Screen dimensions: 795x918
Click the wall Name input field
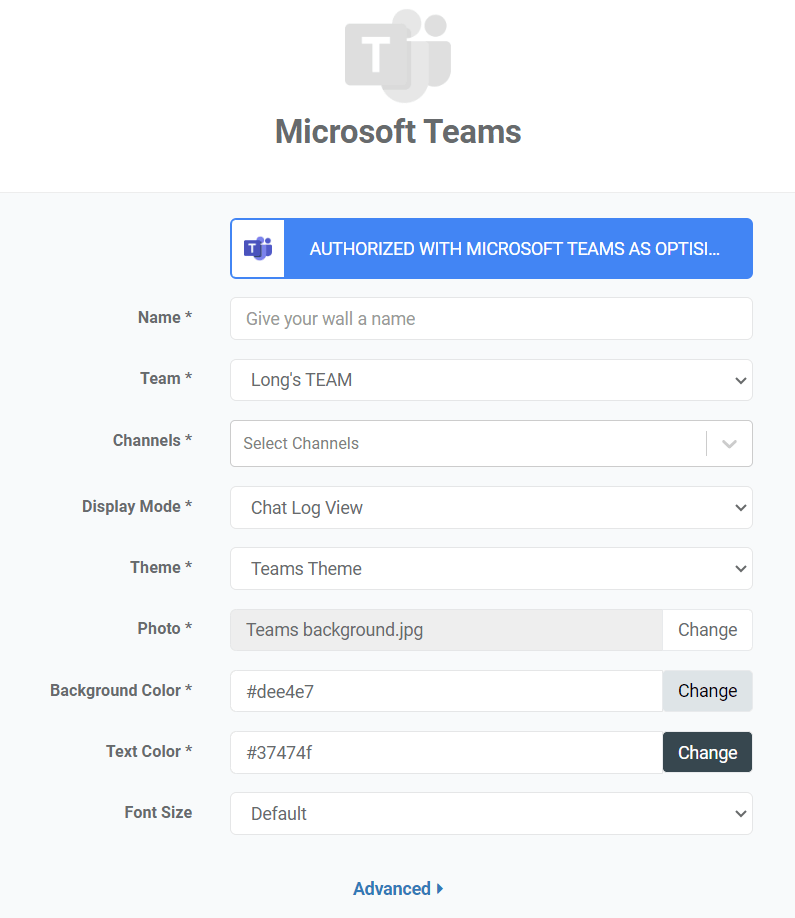point(491,318)
